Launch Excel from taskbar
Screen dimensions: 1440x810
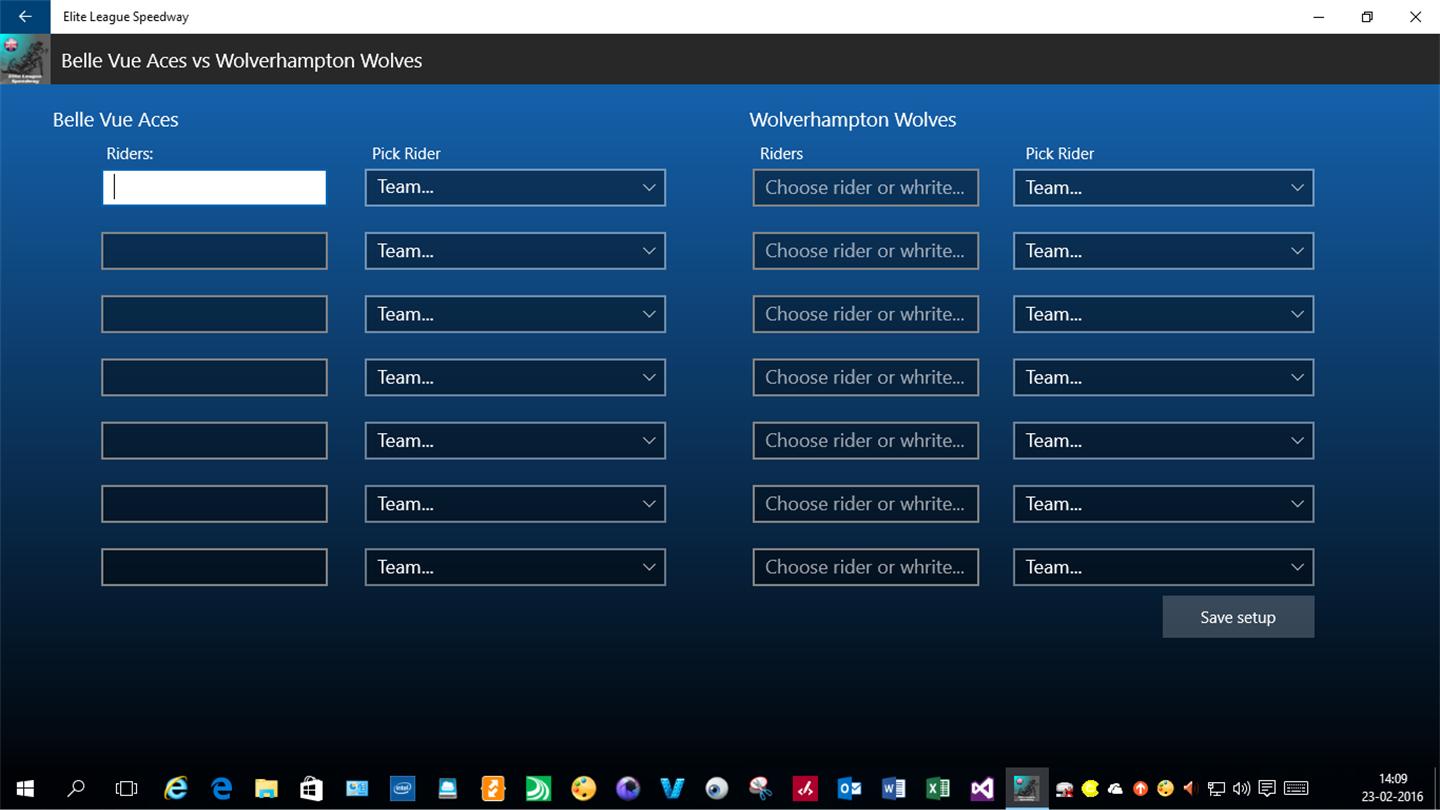coord(938,789)
